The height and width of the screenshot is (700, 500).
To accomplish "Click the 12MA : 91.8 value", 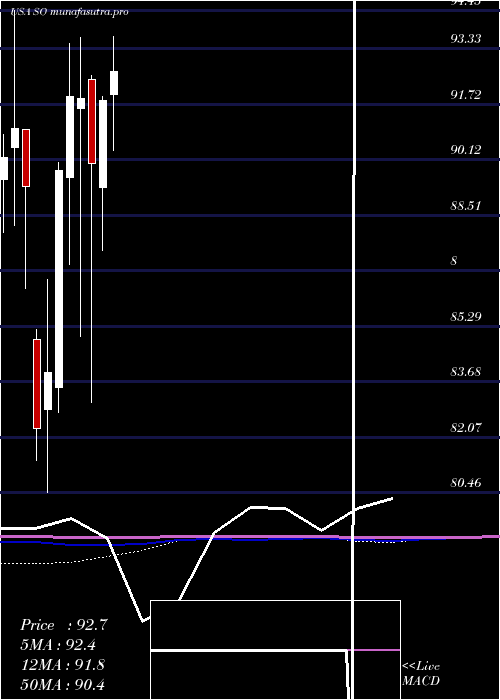I will point(63,665).
